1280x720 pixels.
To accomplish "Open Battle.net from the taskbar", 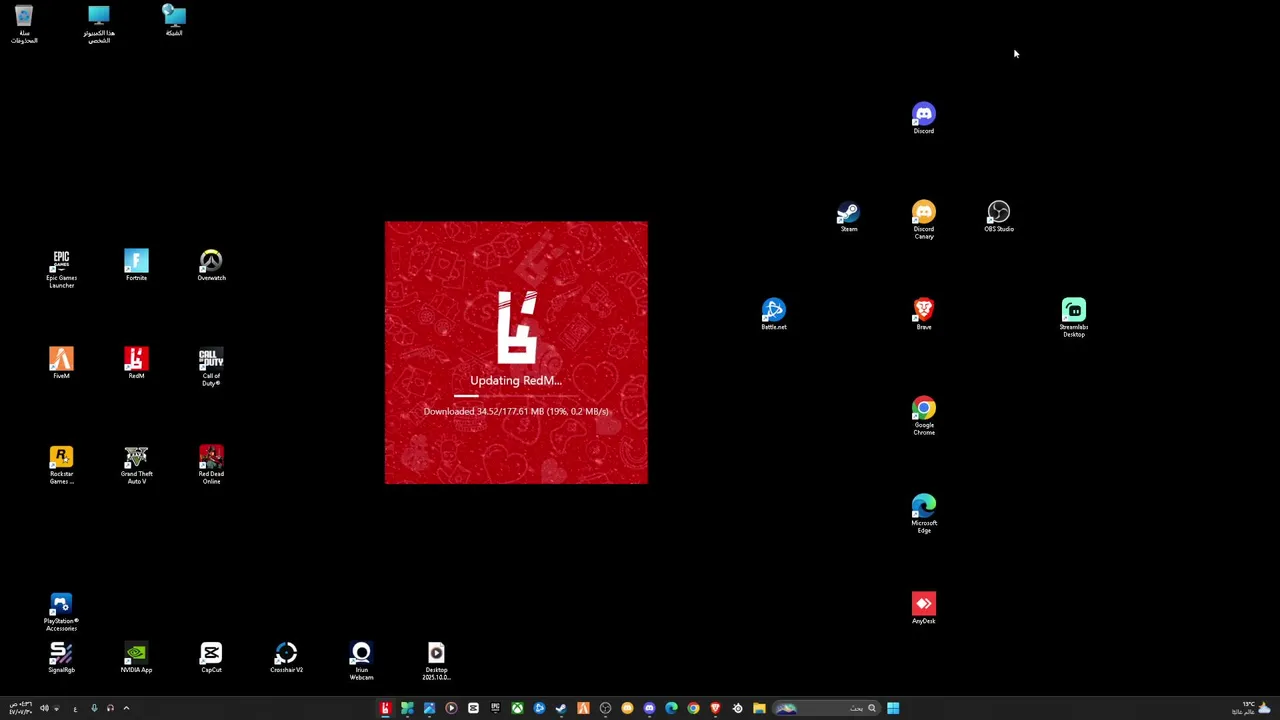I will [539, 708].
